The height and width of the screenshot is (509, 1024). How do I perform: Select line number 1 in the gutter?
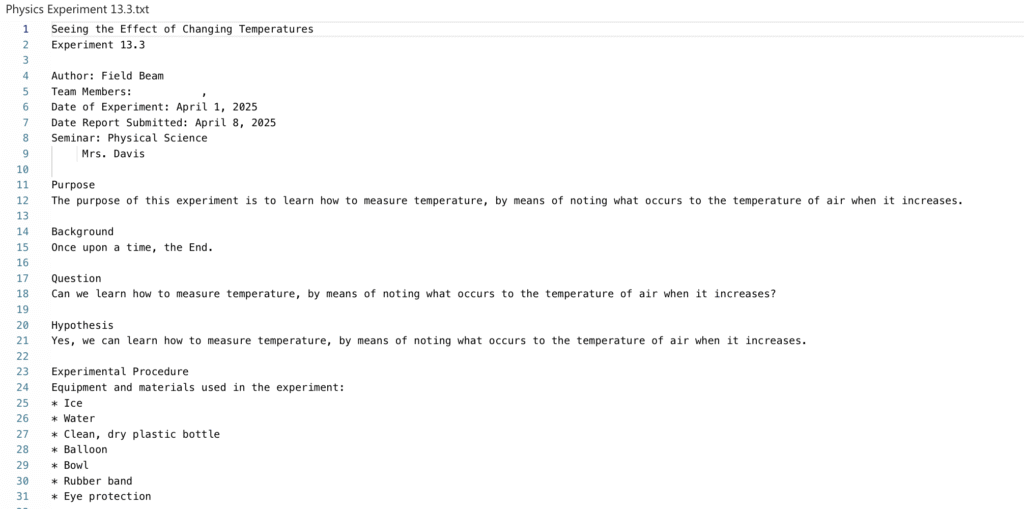tap(25, 29)
